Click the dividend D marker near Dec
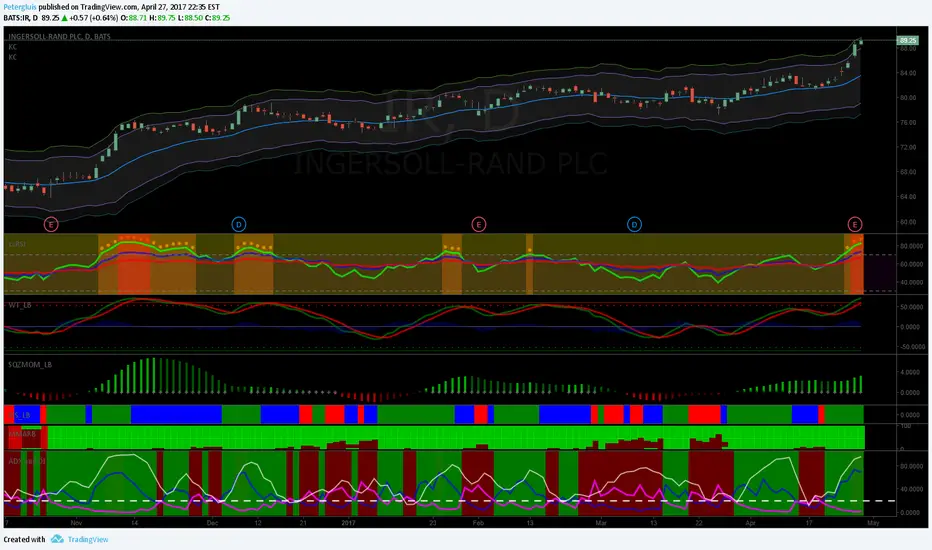The height and width of the screenshot is (550, 932). point(238,224)
